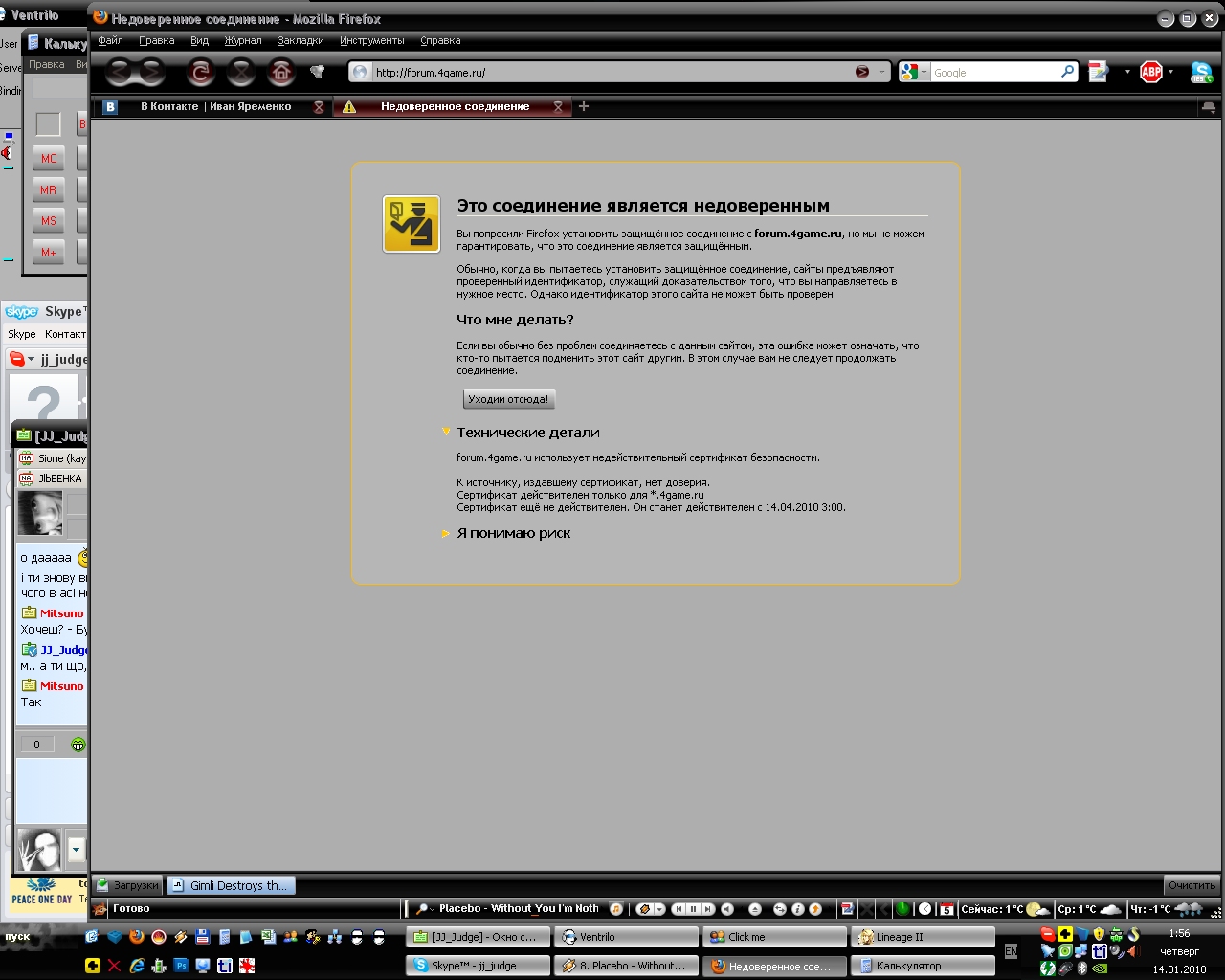Click the stop loading button

(x=241, y=72)
